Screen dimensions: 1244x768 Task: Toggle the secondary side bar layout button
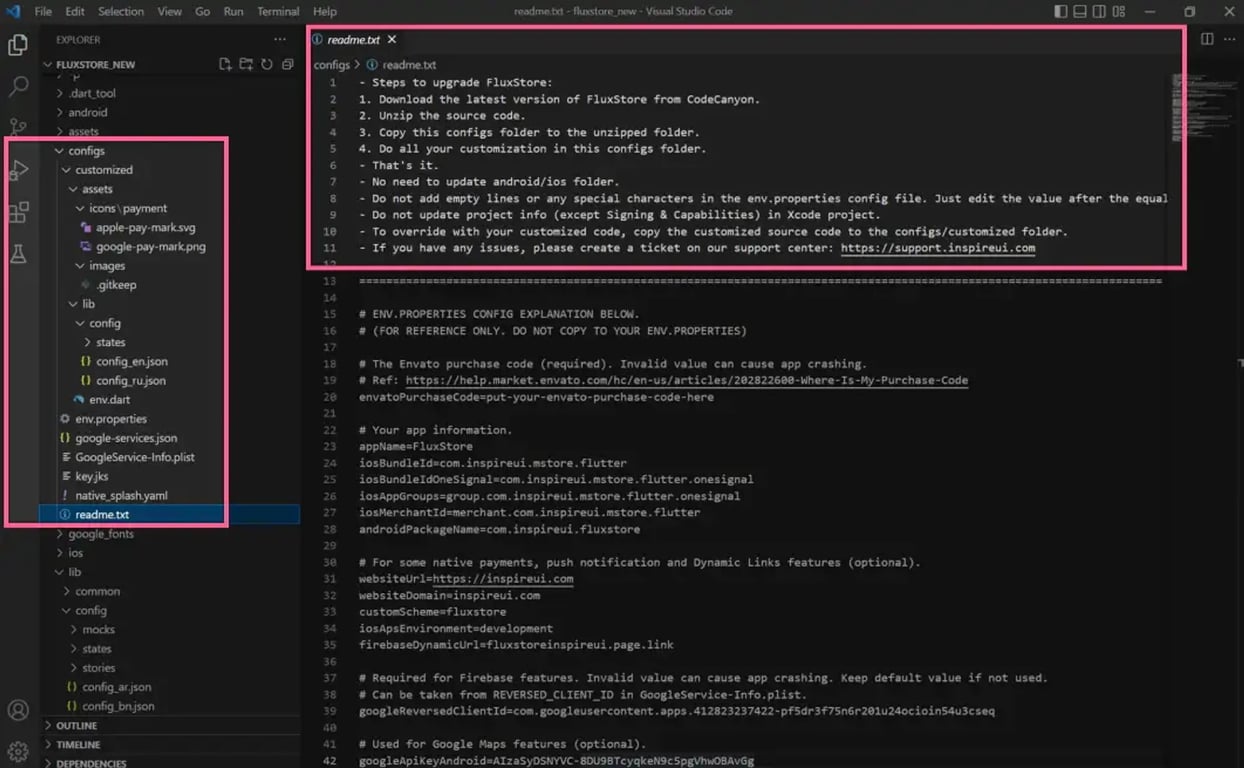point(1099,12)
